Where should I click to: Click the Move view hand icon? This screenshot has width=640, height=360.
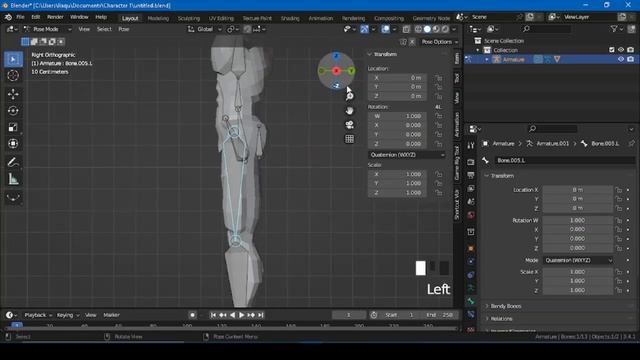click(x=349, y=111)
